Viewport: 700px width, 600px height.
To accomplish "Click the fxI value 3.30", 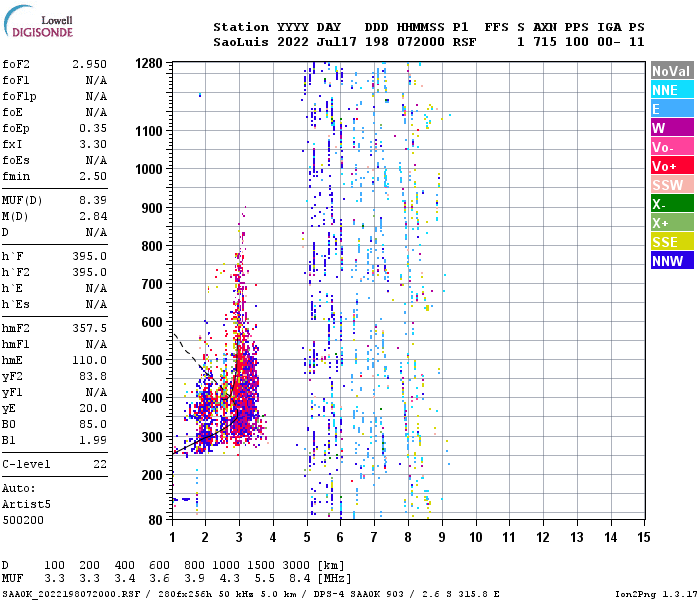I will 93,144.
